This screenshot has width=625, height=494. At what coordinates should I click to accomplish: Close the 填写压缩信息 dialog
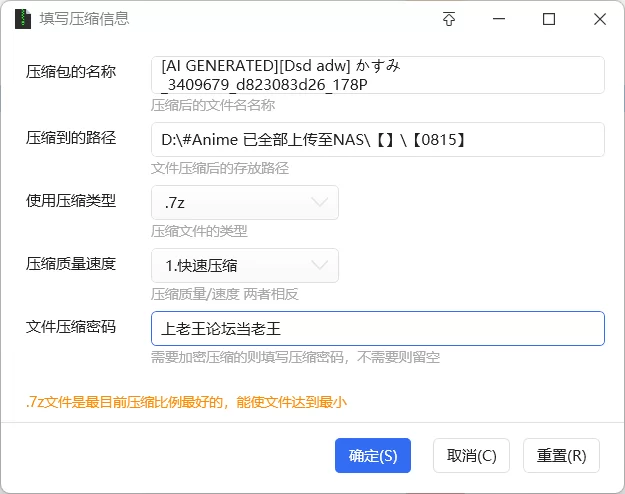click(599, 19)
